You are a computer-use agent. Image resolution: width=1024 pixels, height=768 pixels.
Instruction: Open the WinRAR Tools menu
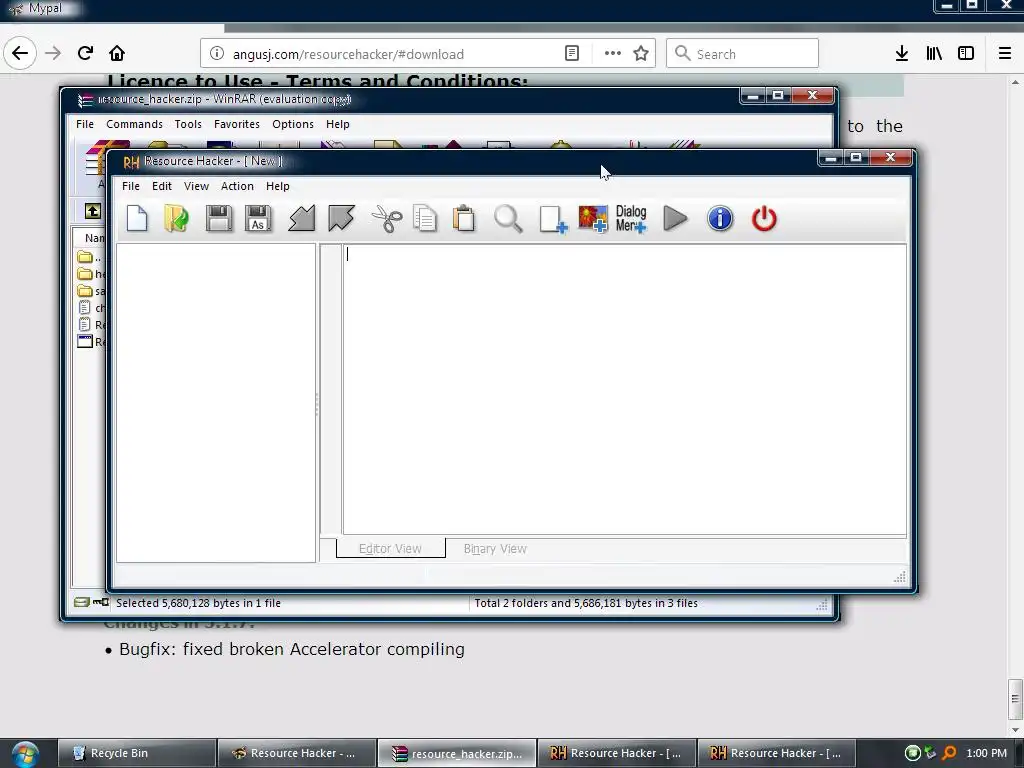(x=188, y=124)
